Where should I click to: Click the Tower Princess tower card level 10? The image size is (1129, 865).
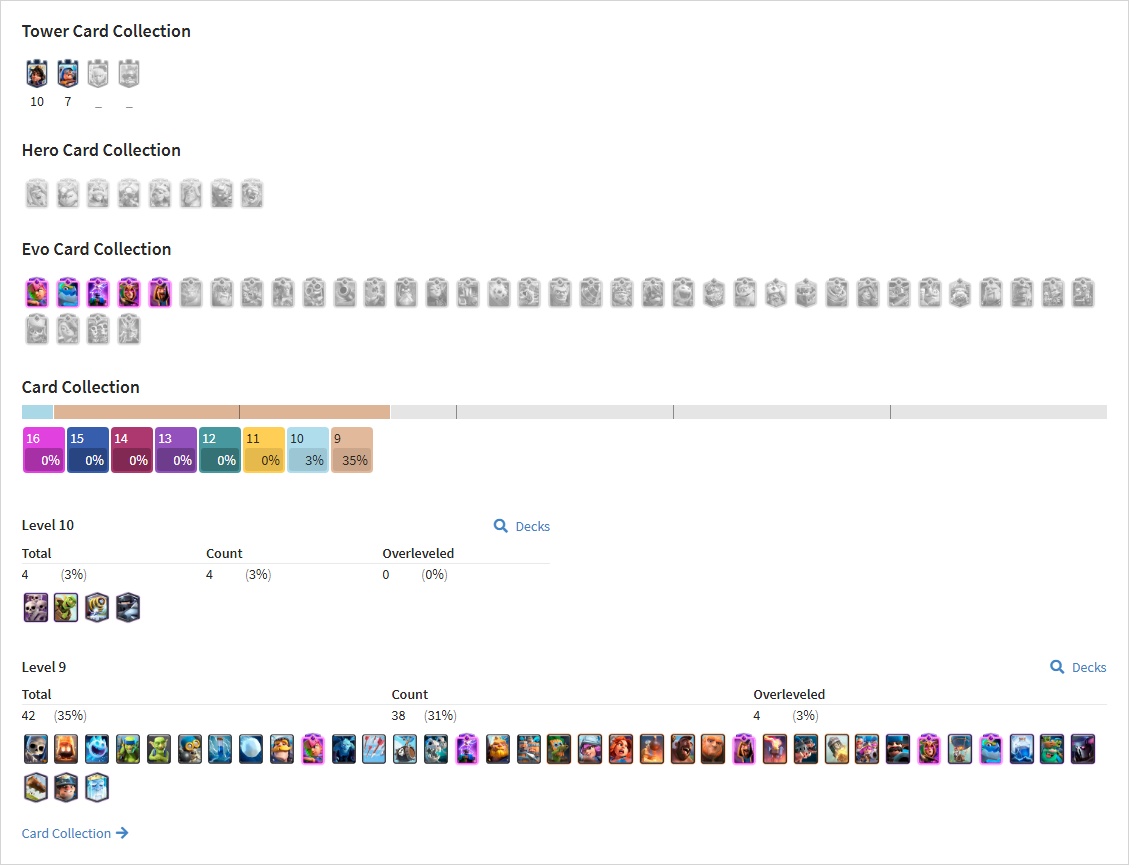(37, 73)
